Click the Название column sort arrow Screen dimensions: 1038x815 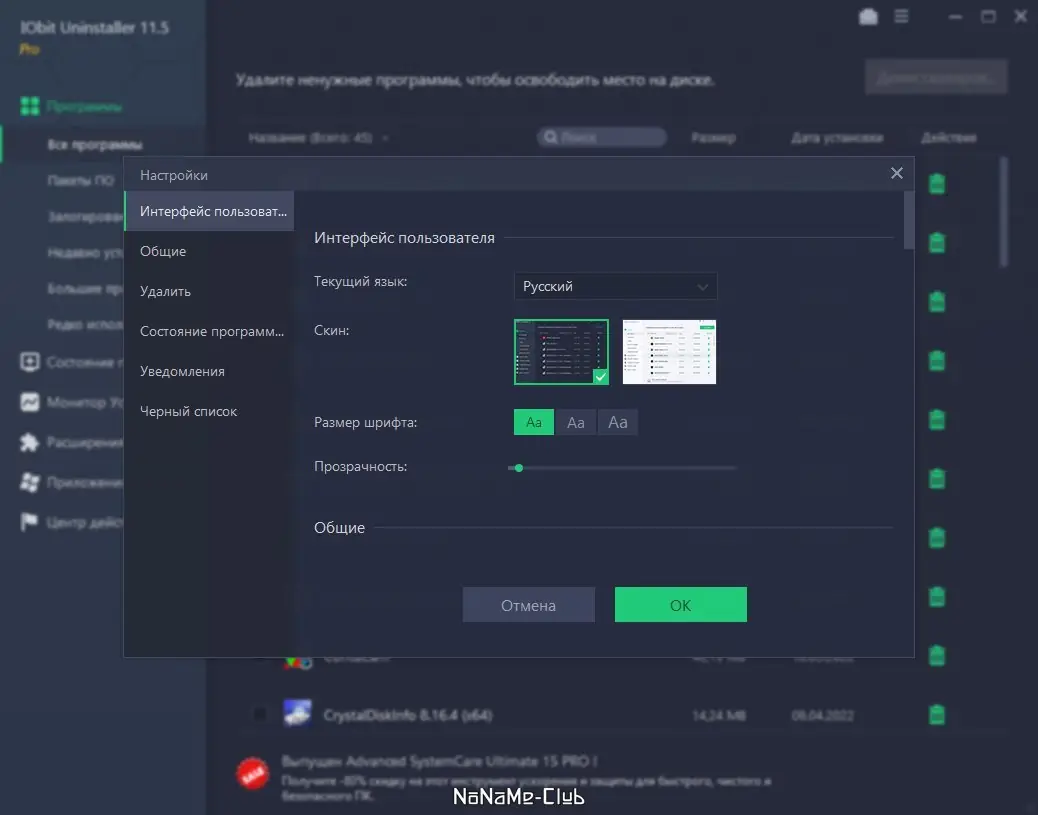click(x=385, y=138)
